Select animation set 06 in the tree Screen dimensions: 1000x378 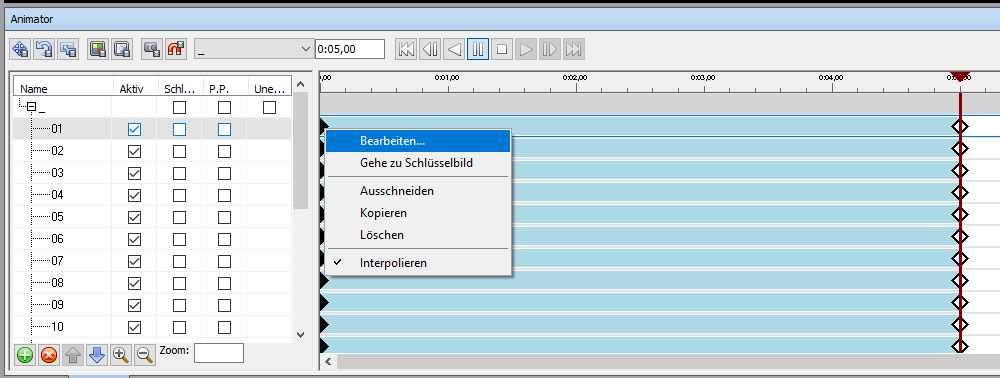pos(57,239)
